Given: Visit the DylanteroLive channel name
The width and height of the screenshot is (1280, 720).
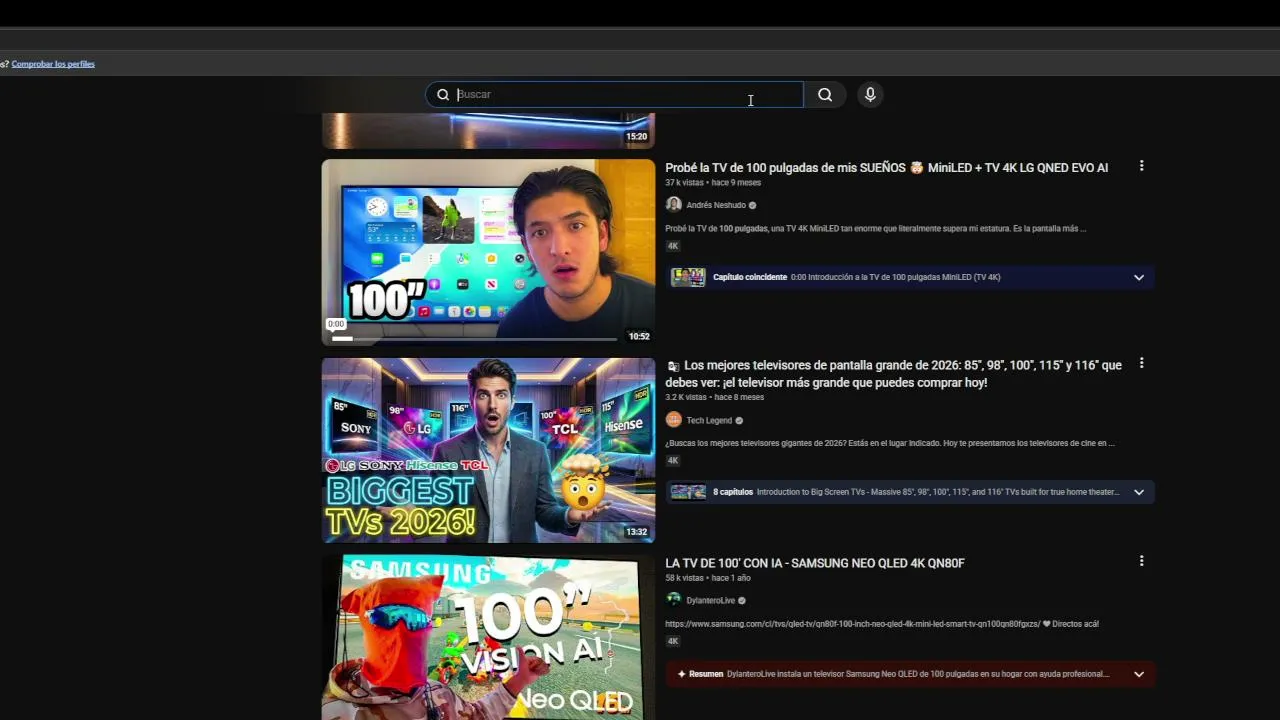Looking at the screenshot, I should (x=711, y=601).
